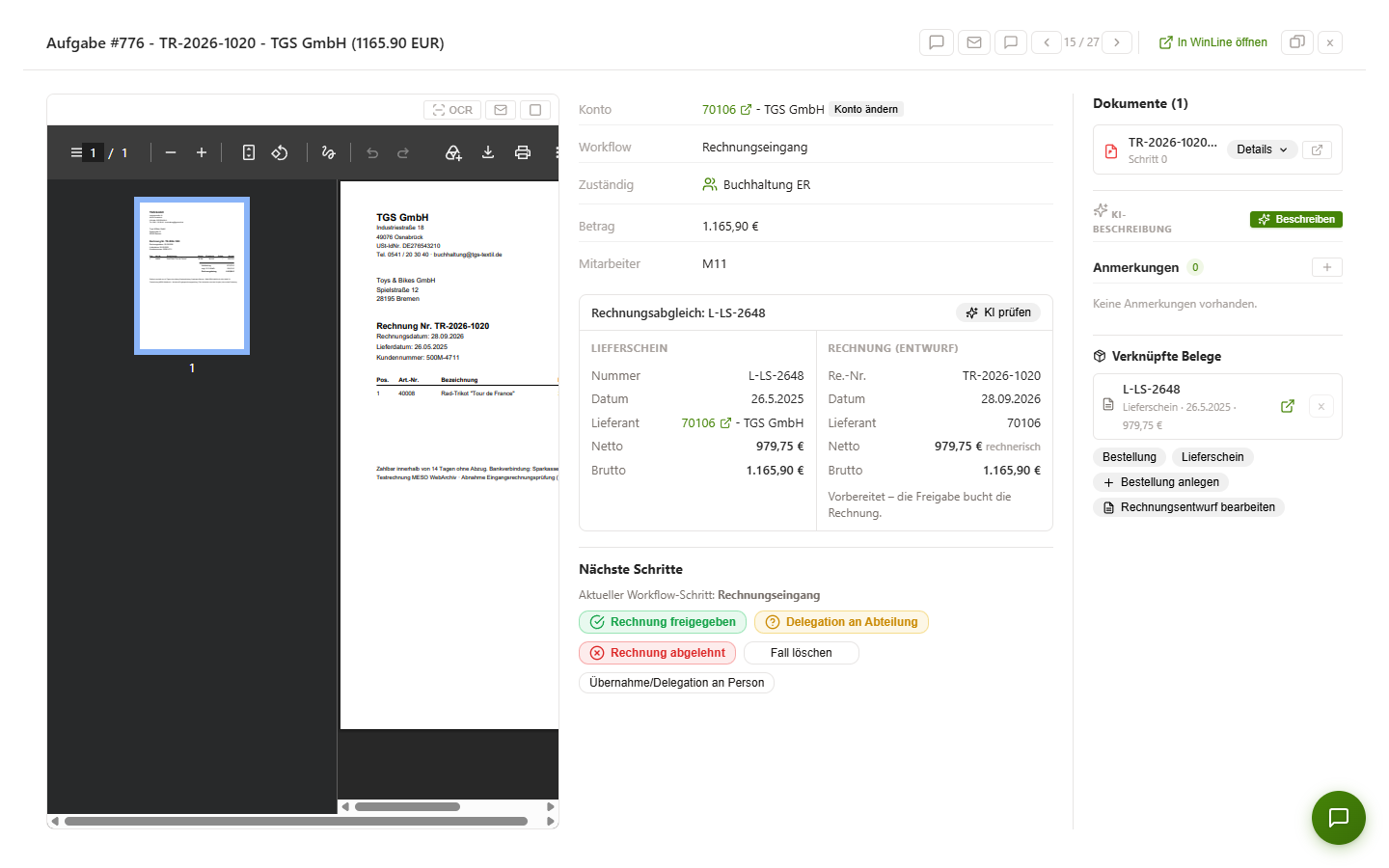
Task: Zoom in the PDF with plus icon
Action: (x=202, y=152)
